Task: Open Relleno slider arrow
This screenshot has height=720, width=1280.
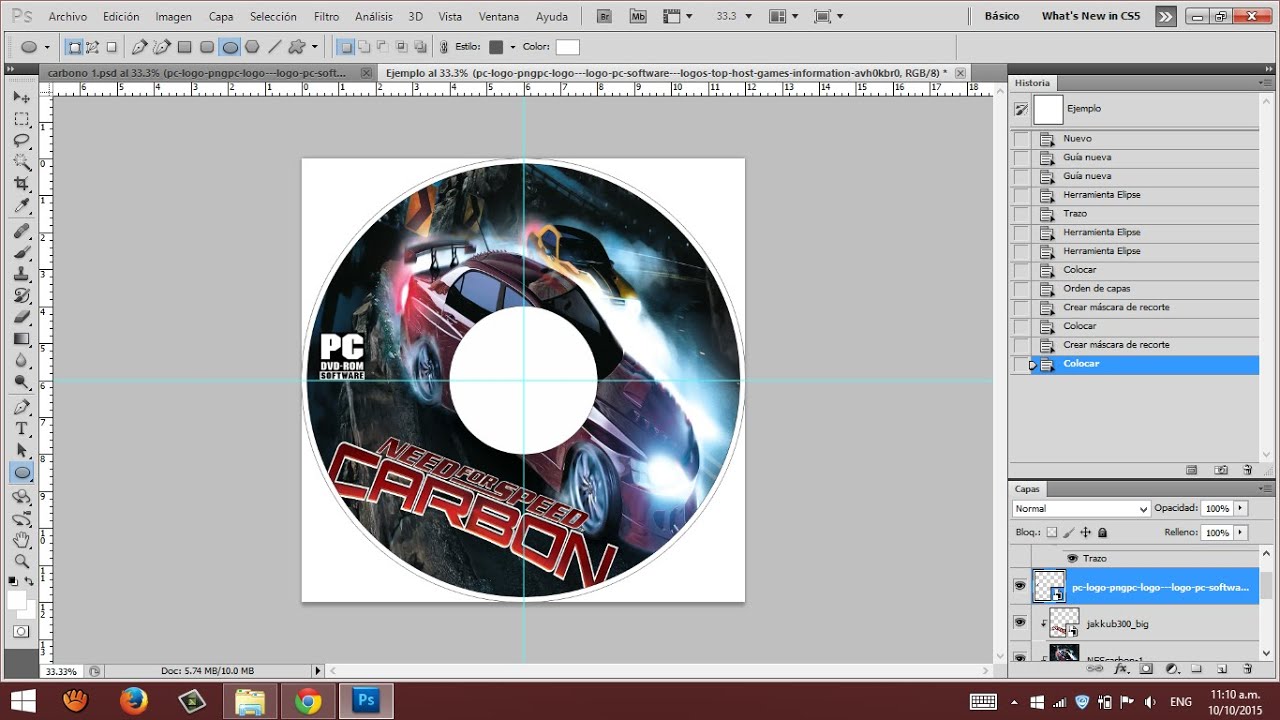Action: 1241,533
